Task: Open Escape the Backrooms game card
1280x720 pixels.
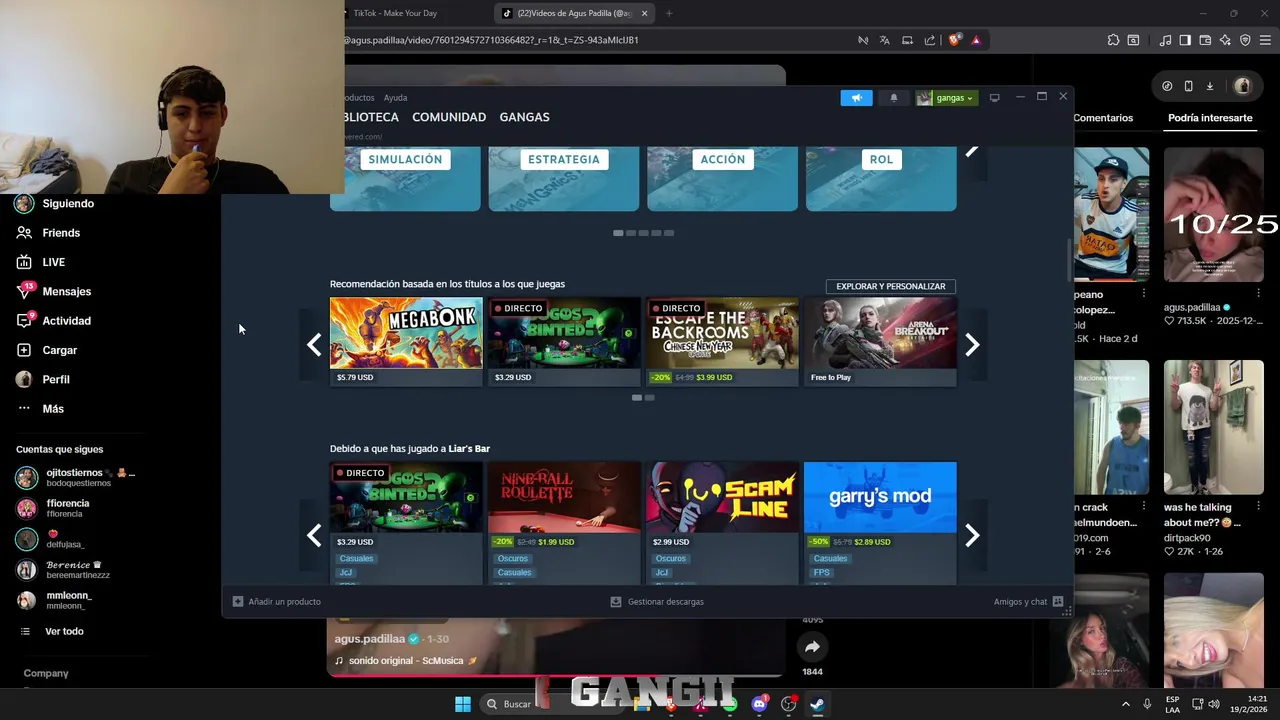Action: [x=723, y=341]
